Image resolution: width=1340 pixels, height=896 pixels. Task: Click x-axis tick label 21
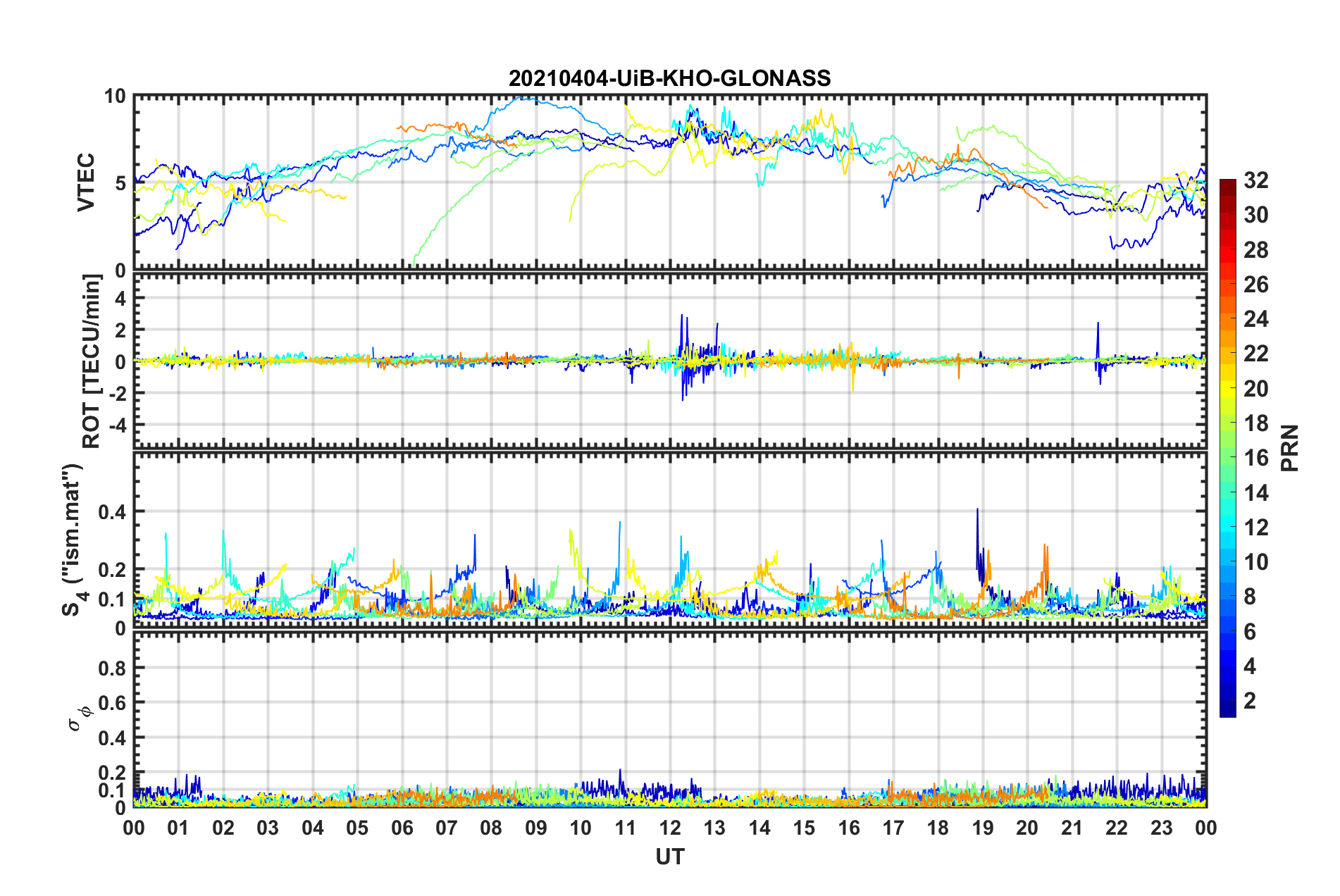(x=1072, y=828)
